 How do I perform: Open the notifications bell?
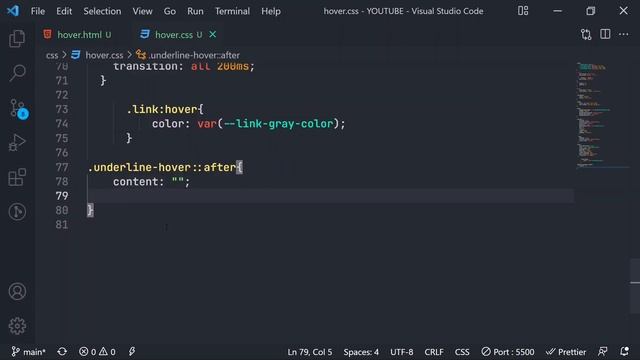[x=624, y=351]
